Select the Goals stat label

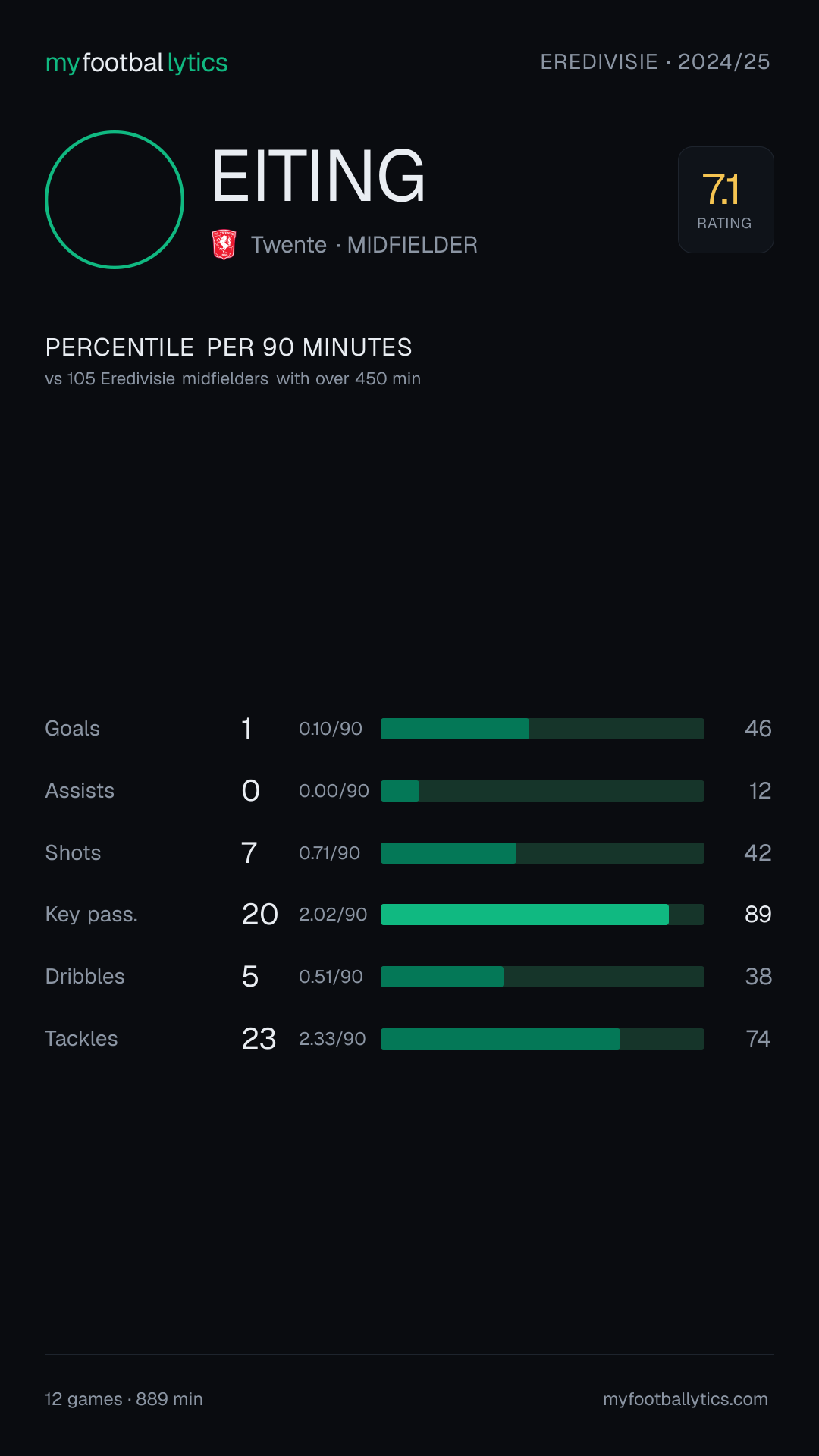tap(73, 729)
